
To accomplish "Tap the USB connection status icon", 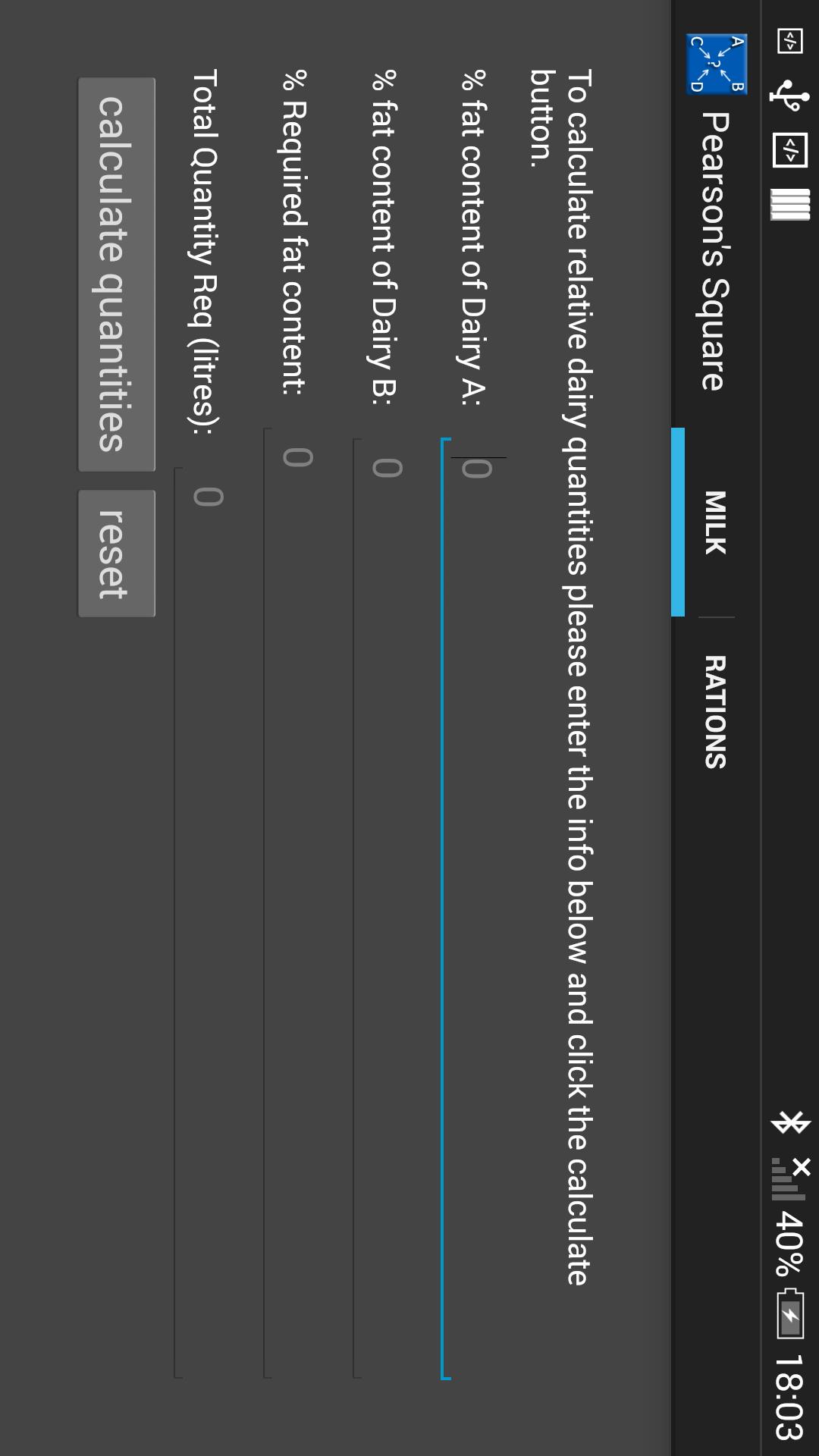I will 789,96.
